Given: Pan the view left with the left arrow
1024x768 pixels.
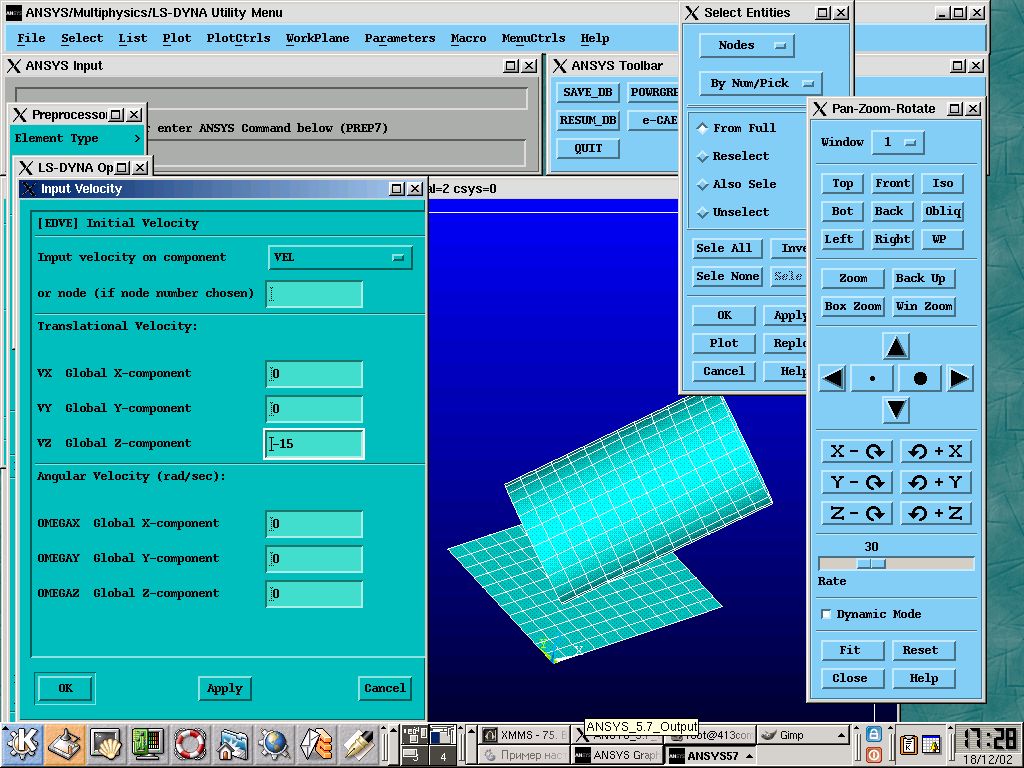Looking at the screenshot, I should (x=833, y=378).
